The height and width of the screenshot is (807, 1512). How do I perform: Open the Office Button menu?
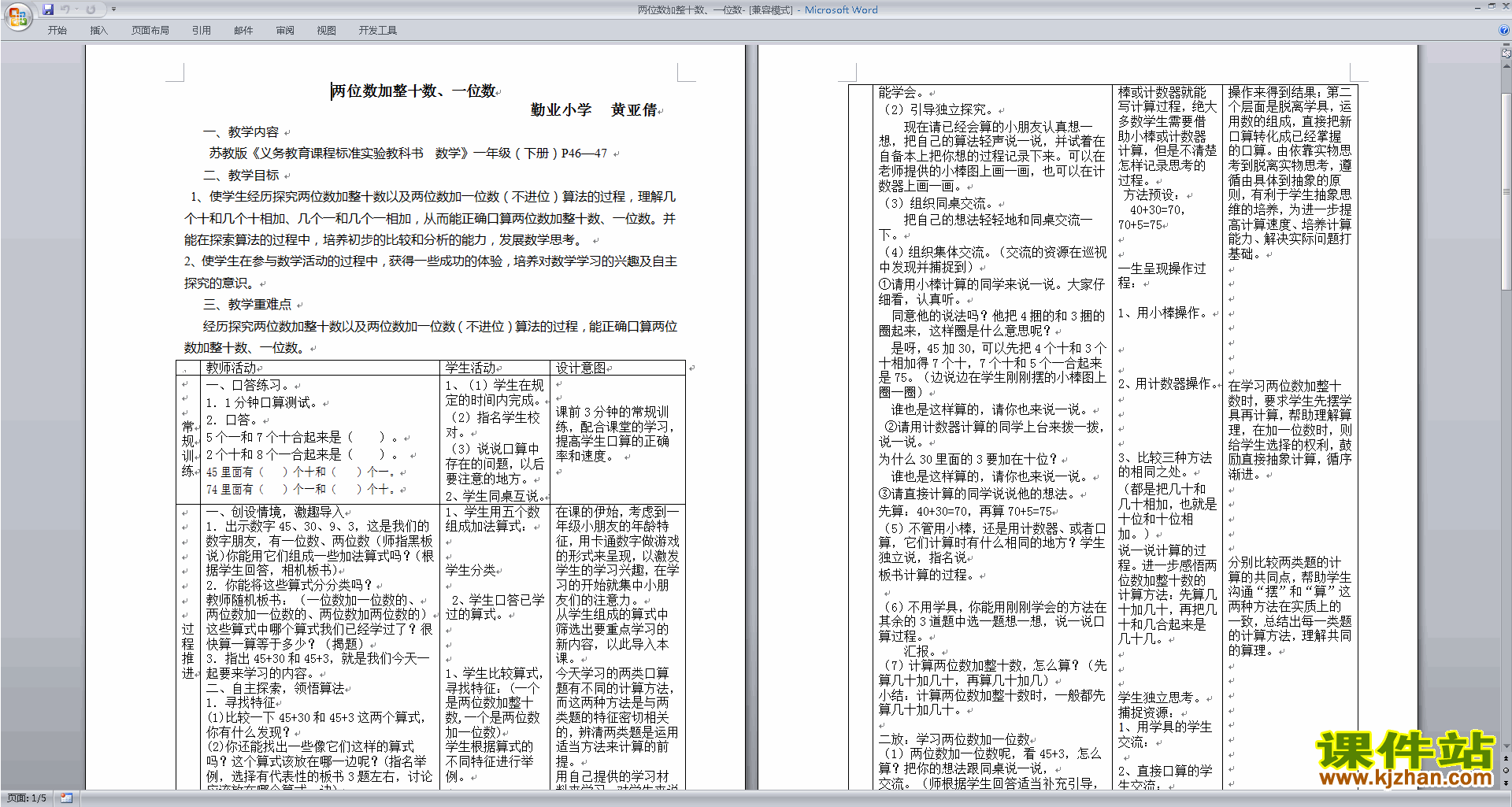[17, 17]
